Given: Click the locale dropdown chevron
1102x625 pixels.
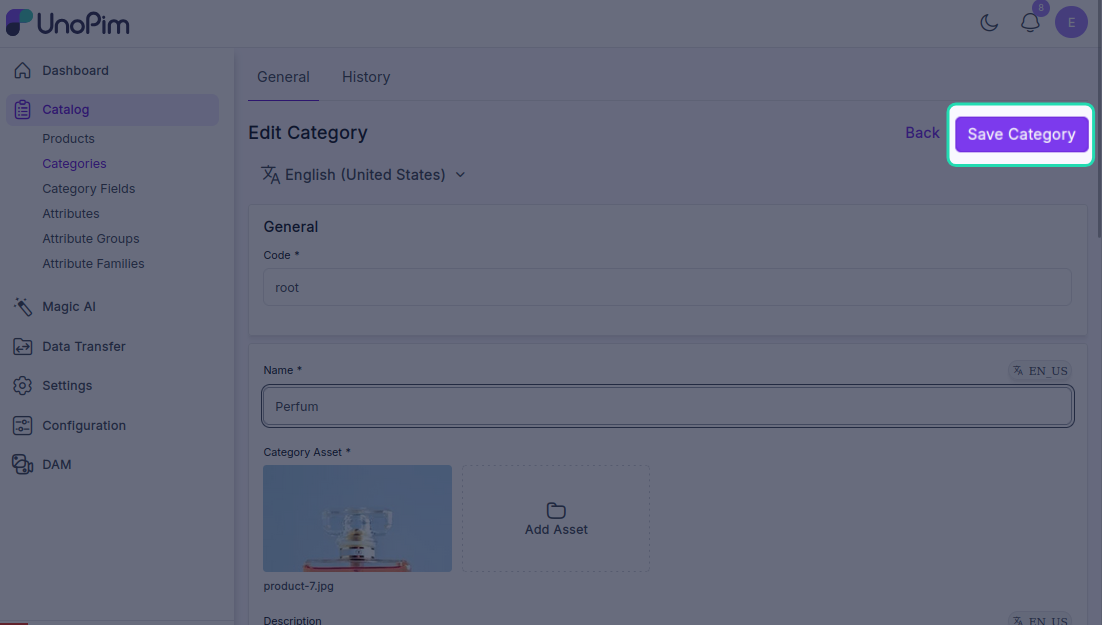Looking at the screenshot, I should pyautogui.click(x=460, y=174).
